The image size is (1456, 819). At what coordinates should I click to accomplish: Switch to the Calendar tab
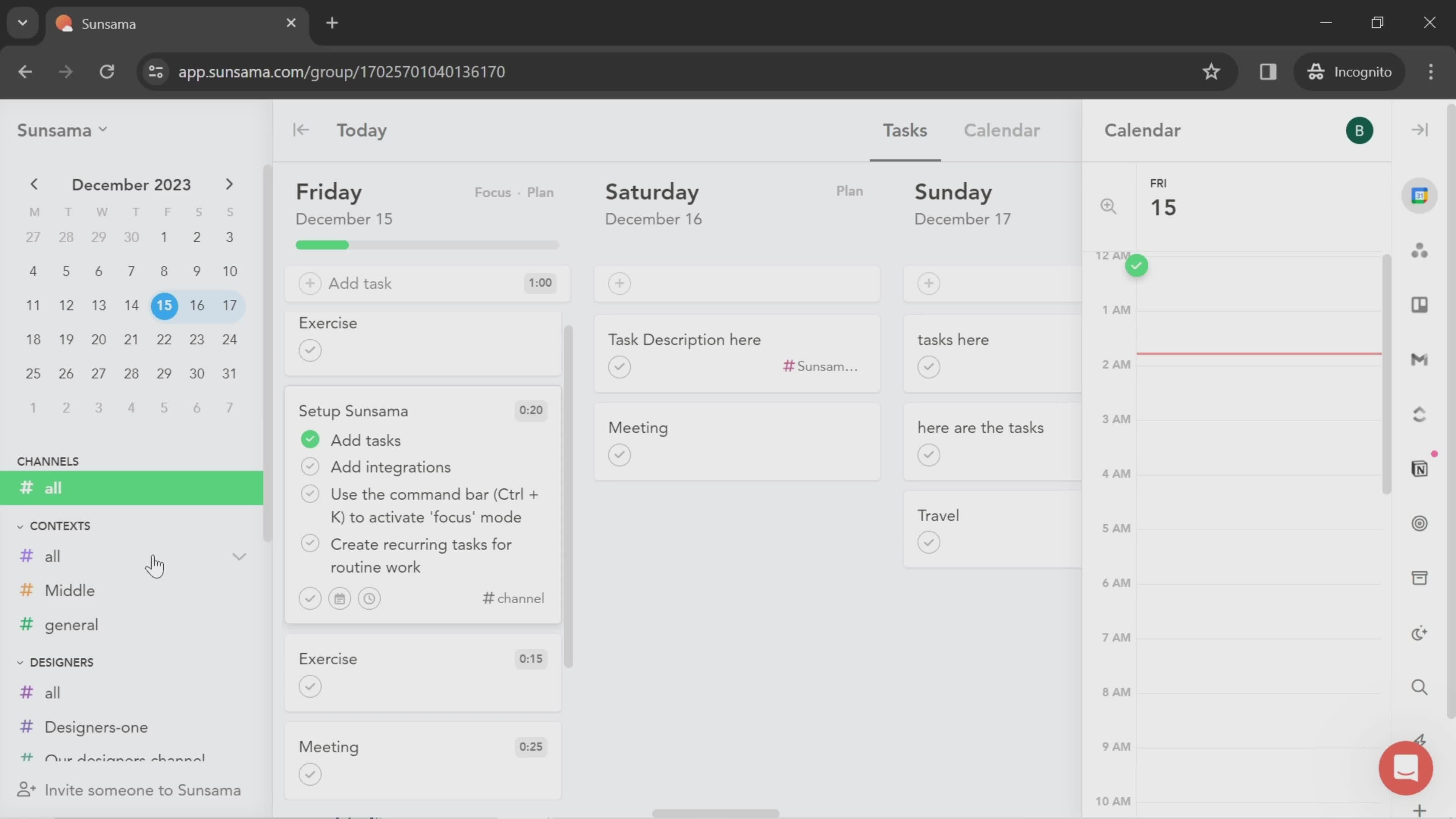pyautogui.click(x=1001, y=131)
